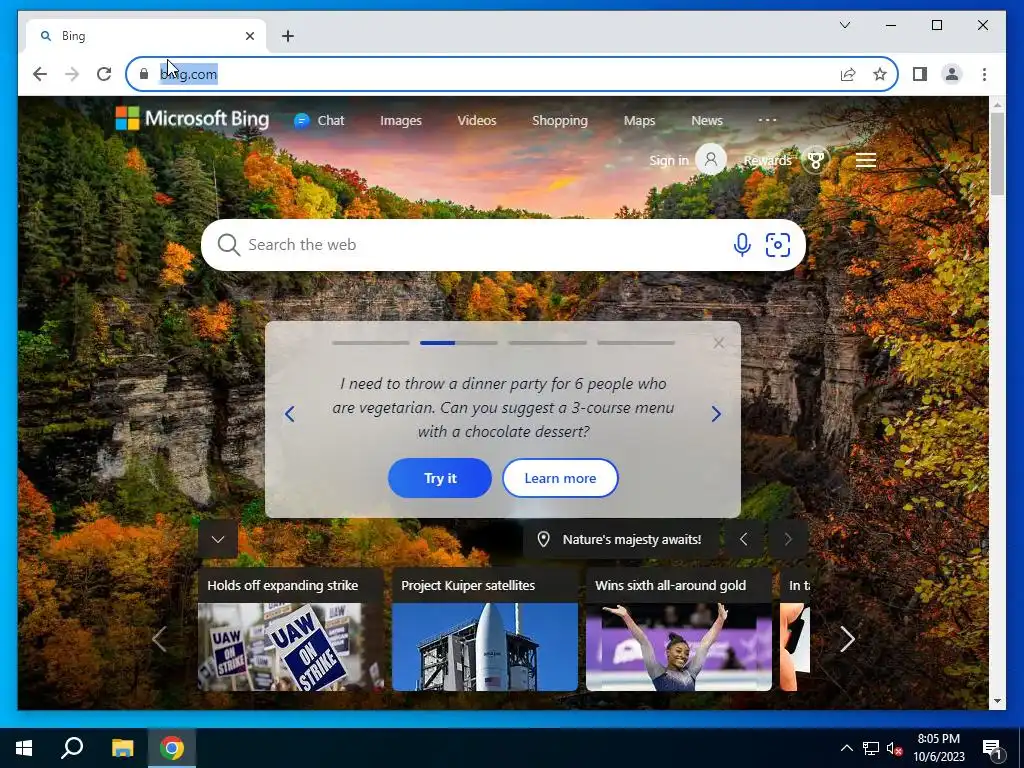Open Chrome three-dot menu
This screenshot has height=768, width=1024.
(x=984, y=74)
